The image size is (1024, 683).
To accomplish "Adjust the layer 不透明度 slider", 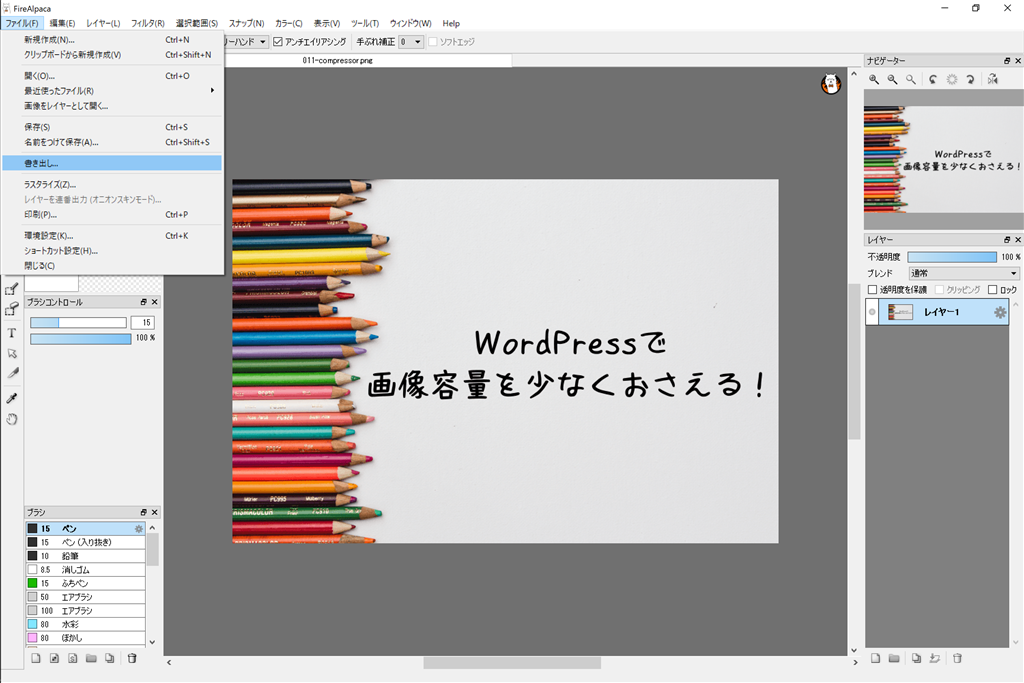I will tap(952, 257).
